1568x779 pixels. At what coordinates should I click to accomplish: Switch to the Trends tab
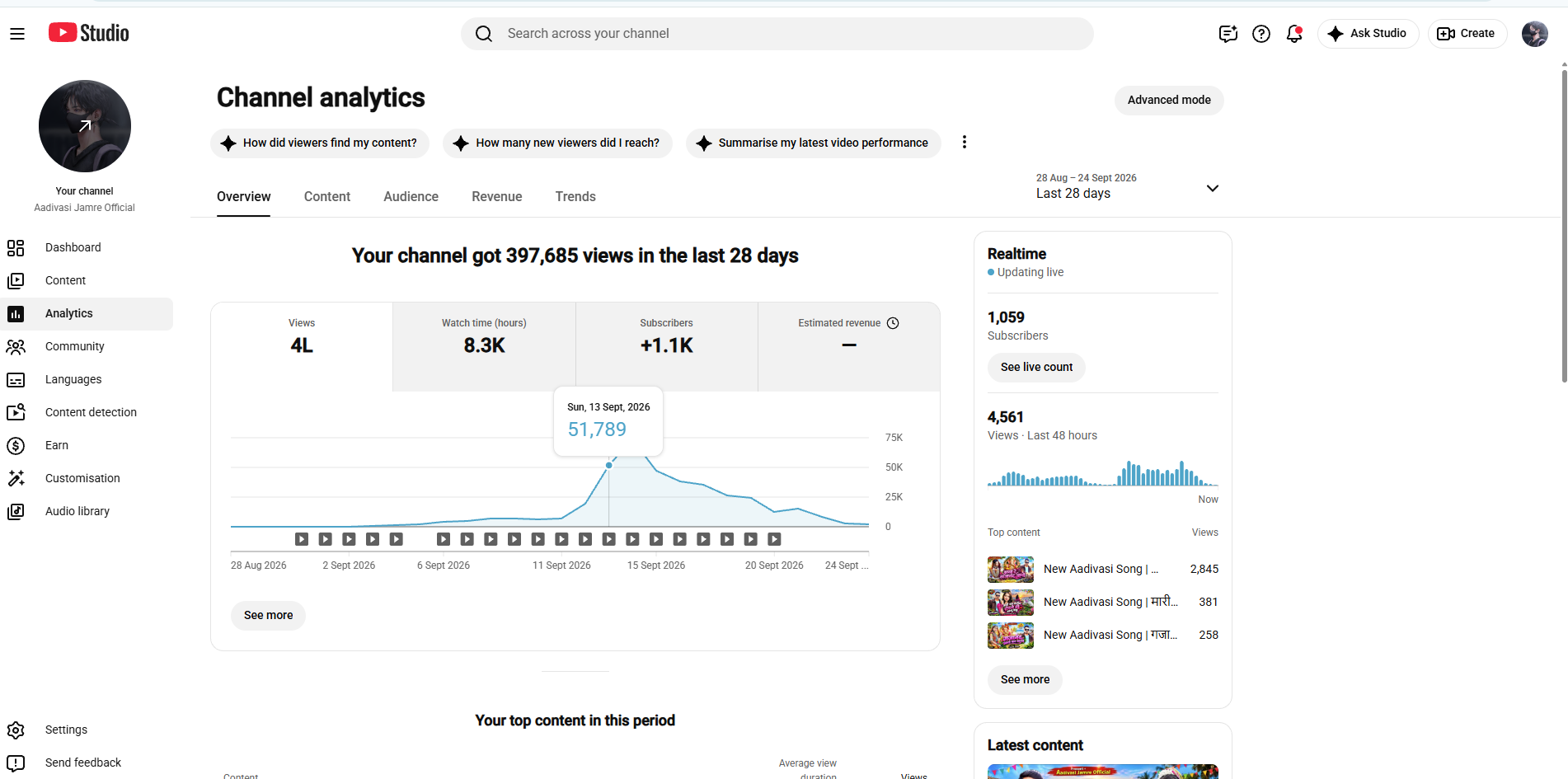pyautogui.click(x=575, y=196)
